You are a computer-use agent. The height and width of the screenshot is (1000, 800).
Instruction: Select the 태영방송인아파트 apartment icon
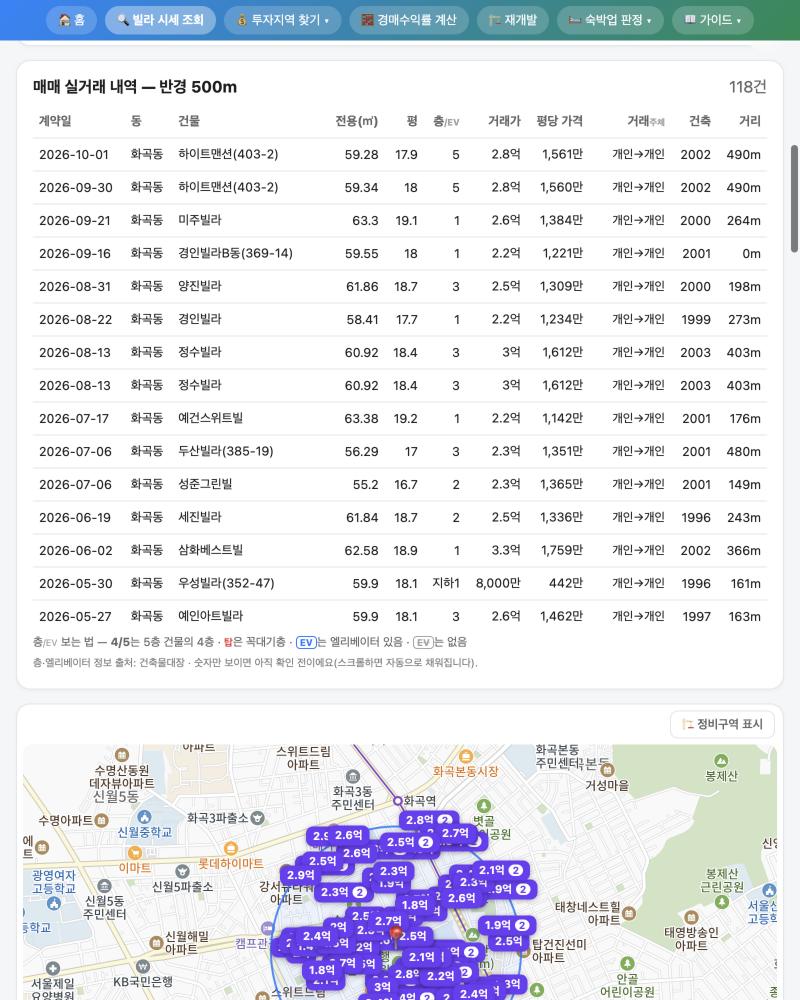coord(690,918)
